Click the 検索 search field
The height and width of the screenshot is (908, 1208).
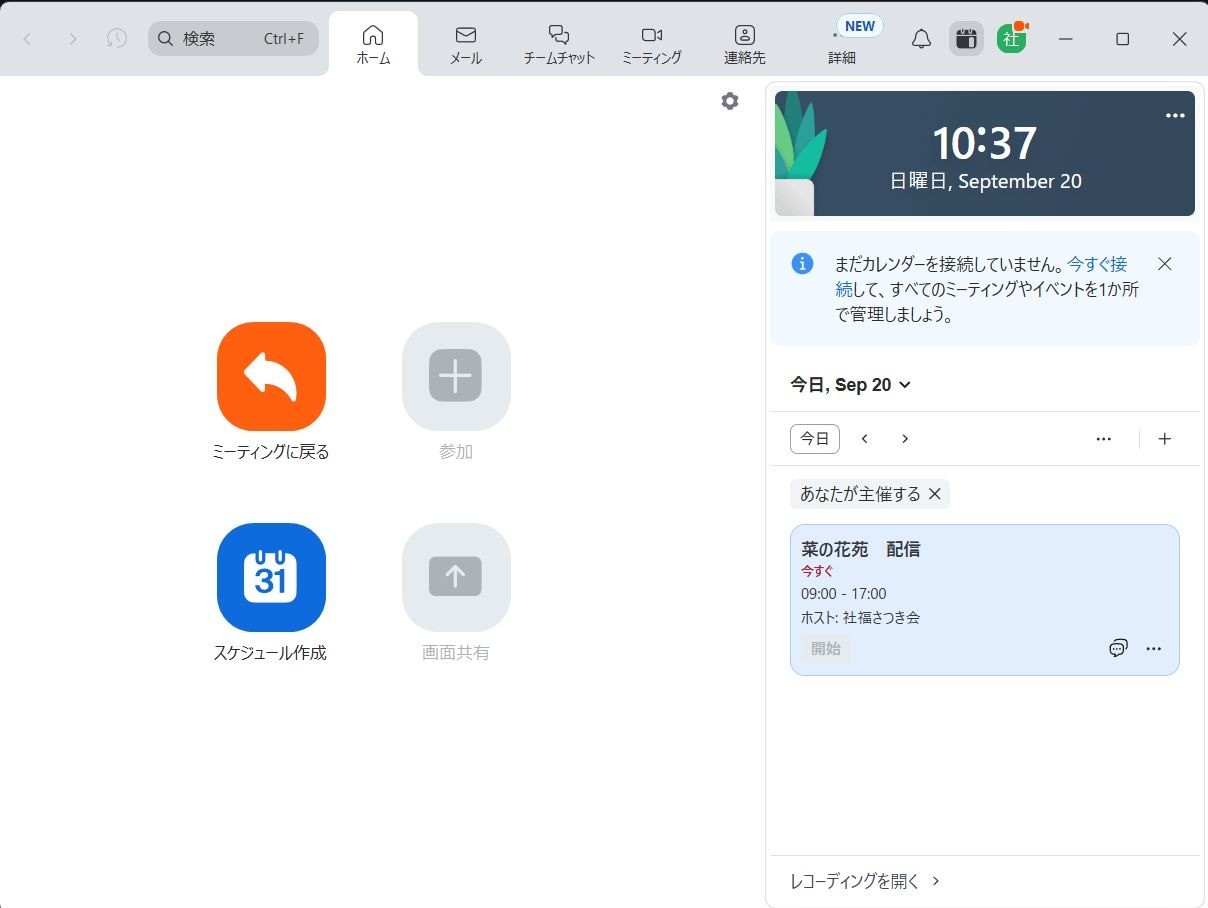coord(233,39)
